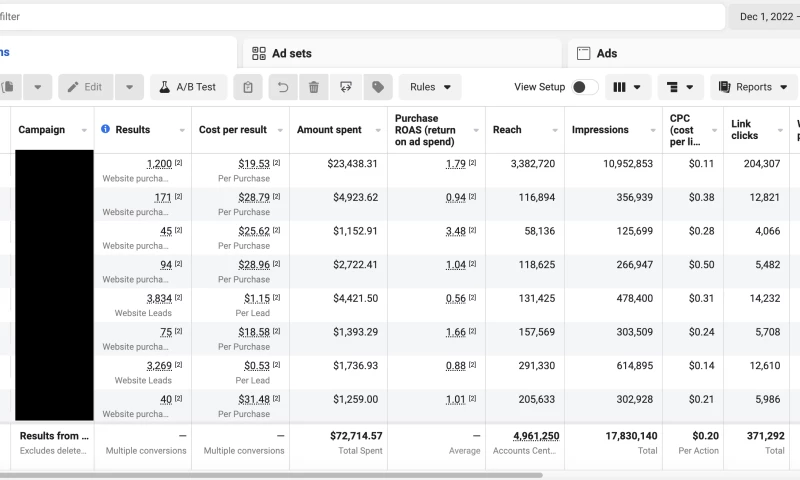Viewport: 800px width, 480px height.
Task: Select the 204,307 link clicks cell
Action: (x=762, y=164)
